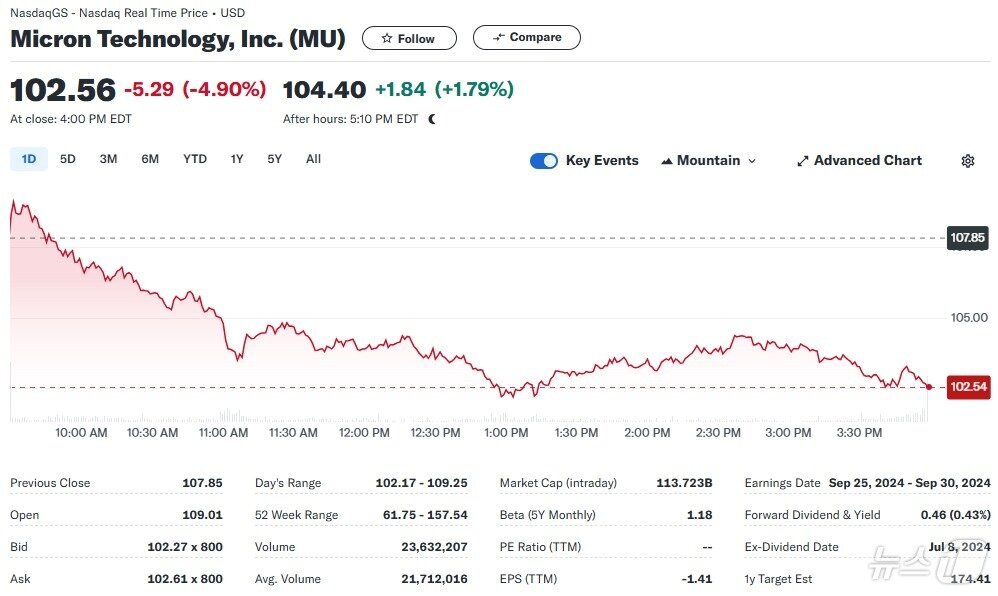Toggle the Key Events switch
Viewport: 998px width, 596px height.
[544, 161]
